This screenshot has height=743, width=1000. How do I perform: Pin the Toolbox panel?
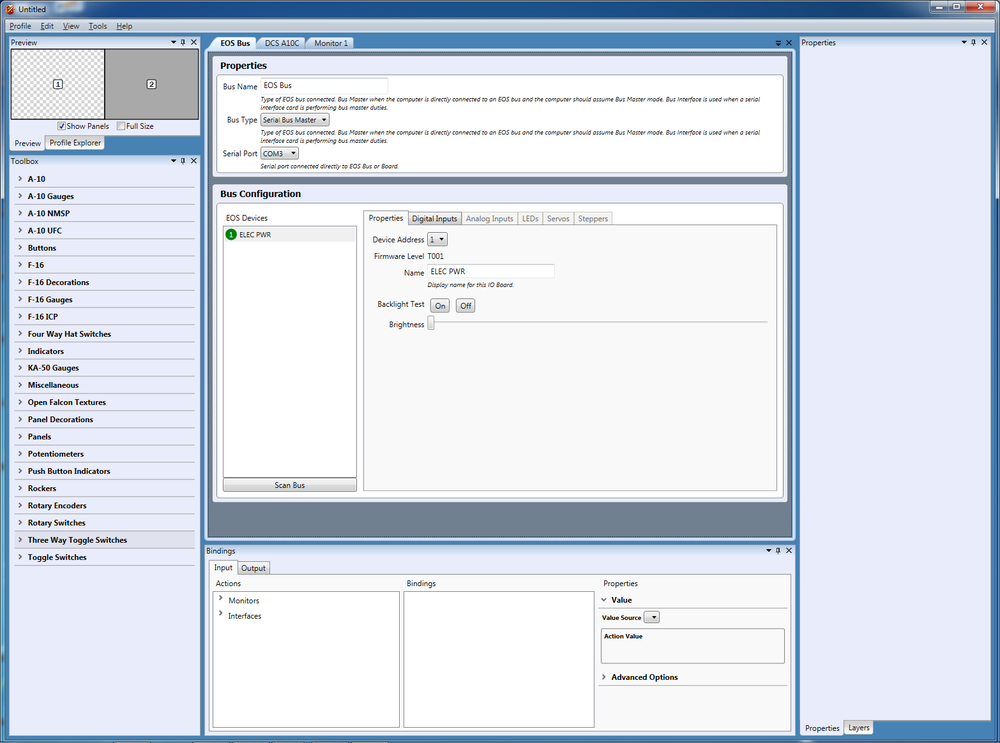(x=183, y=161)
